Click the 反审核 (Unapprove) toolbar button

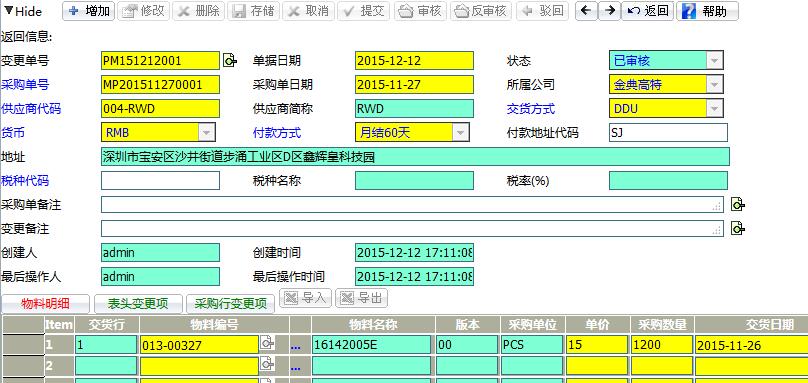[x=481, y=11]
